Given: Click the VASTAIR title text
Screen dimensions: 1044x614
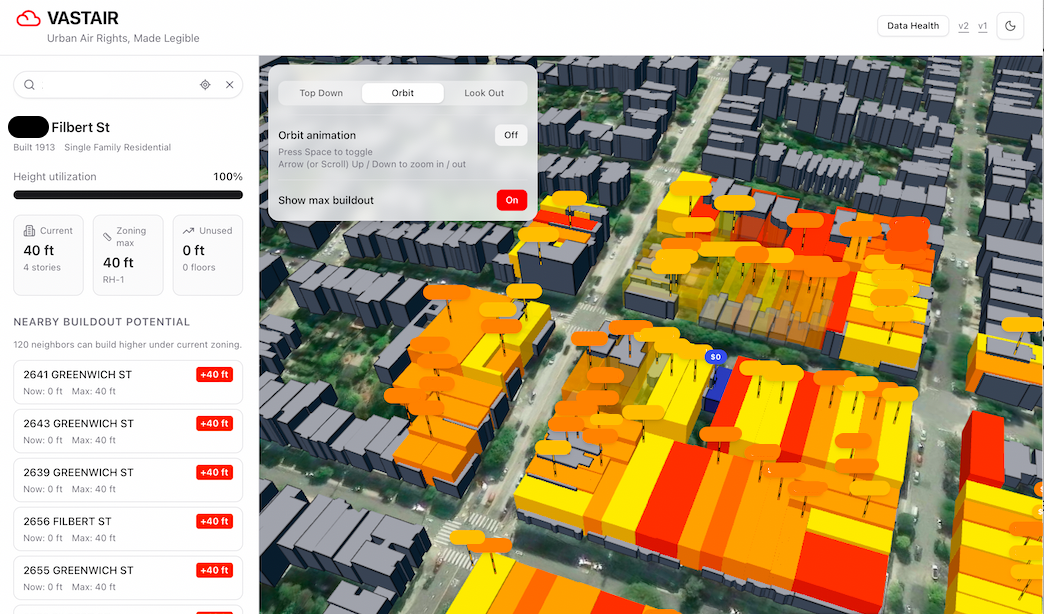Looking at the screenshot, I should (83, 18).
